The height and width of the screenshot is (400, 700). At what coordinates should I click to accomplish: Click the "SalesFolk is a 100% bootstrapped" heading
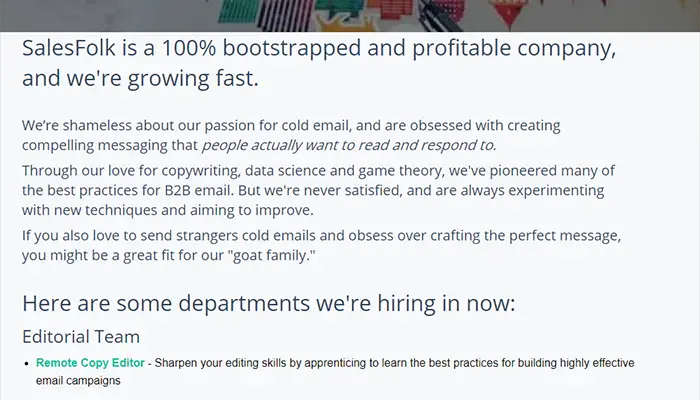[x=319, y=48]
